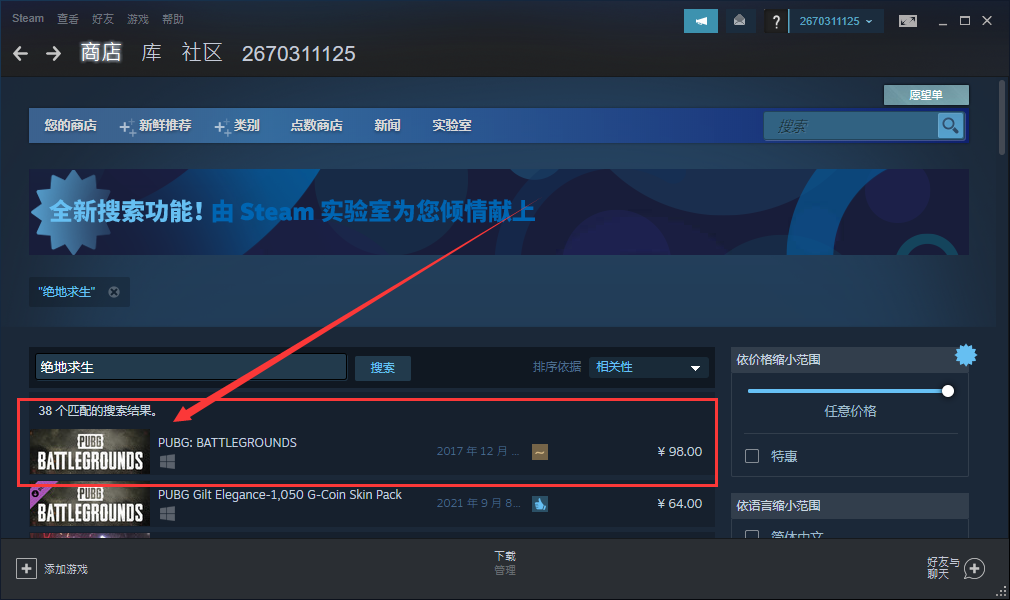The image size is (1010, 600).
Task: Open 点数商店 in store navigation
Action: click(x=316, y=126)
